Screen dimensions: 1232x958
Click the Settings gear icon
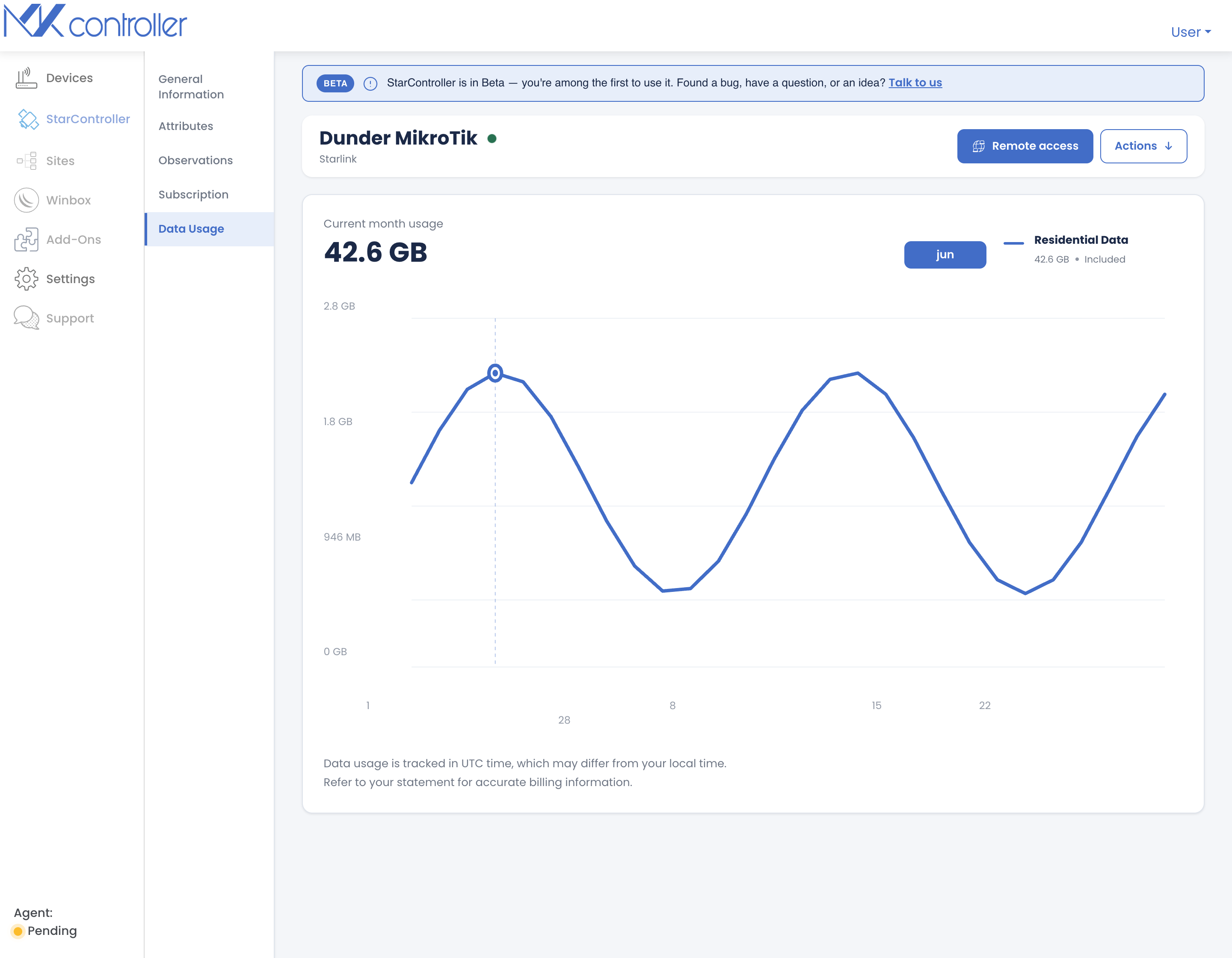[x=27, y=279]
